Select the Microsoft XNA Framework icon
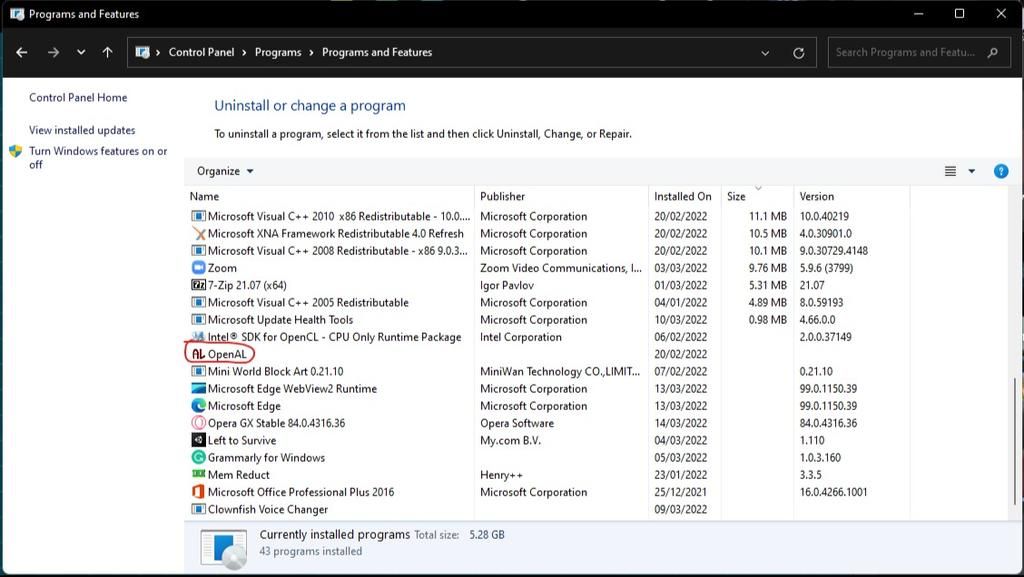The height and width of the screenshot is (577, 1024). (199, 233)
